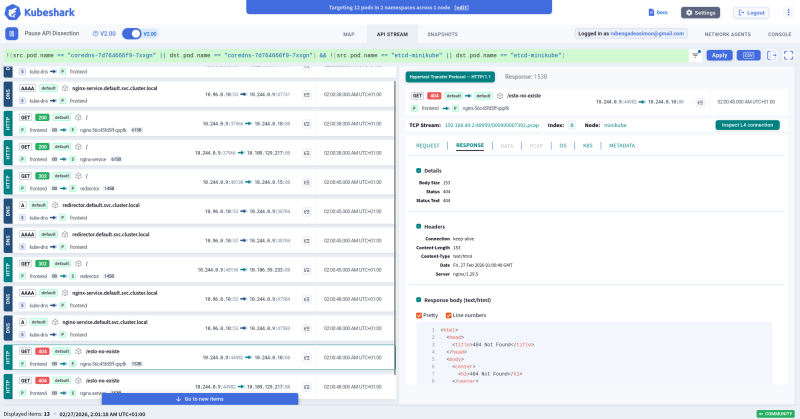Toggle the Line numbers checkbox
Screen dimensions: 800x419
click(x=449, y=315)
